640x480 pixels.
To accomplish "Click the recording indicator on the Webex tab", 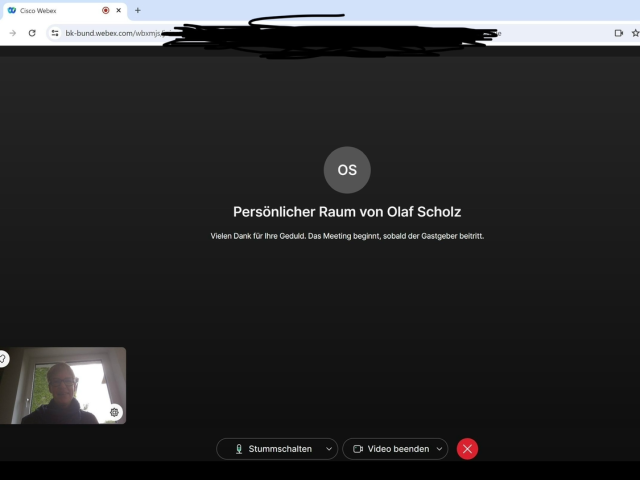I will [106, 11].
